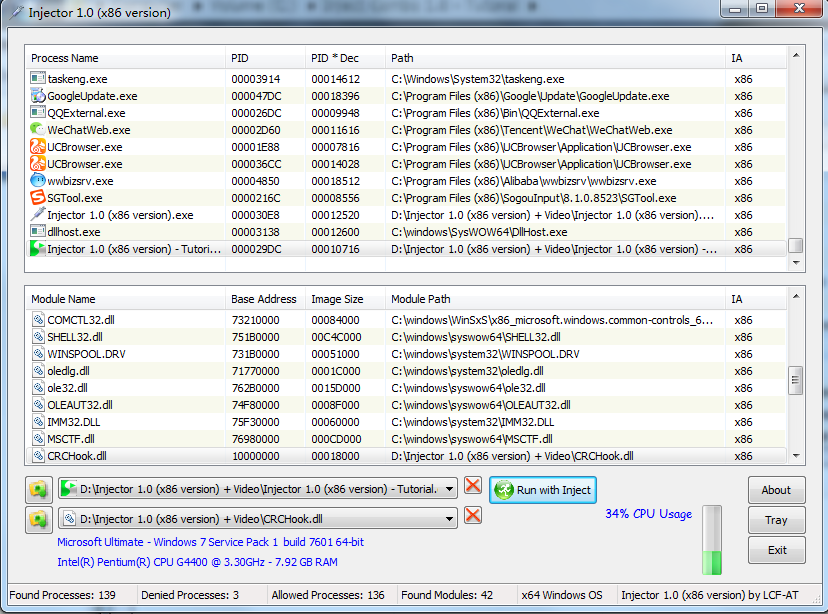Click the module list scrollbar thumb
This screenshot has width=828, height=614.
coord(796,380)
